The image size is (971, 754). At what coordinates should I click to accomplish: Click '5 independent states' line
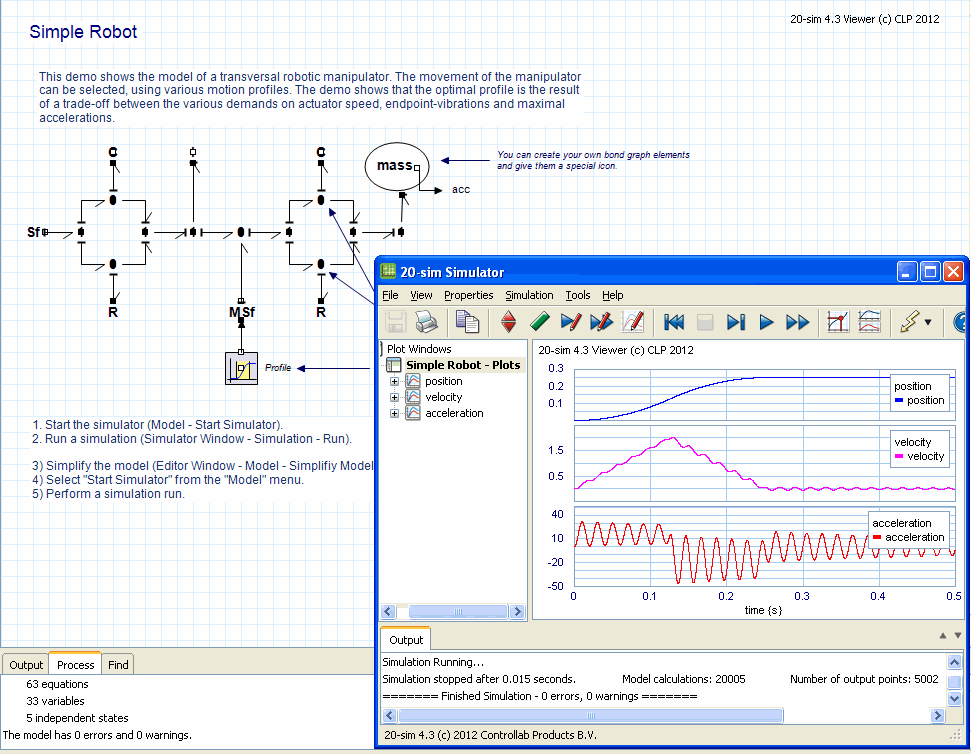tap(77, 718)
